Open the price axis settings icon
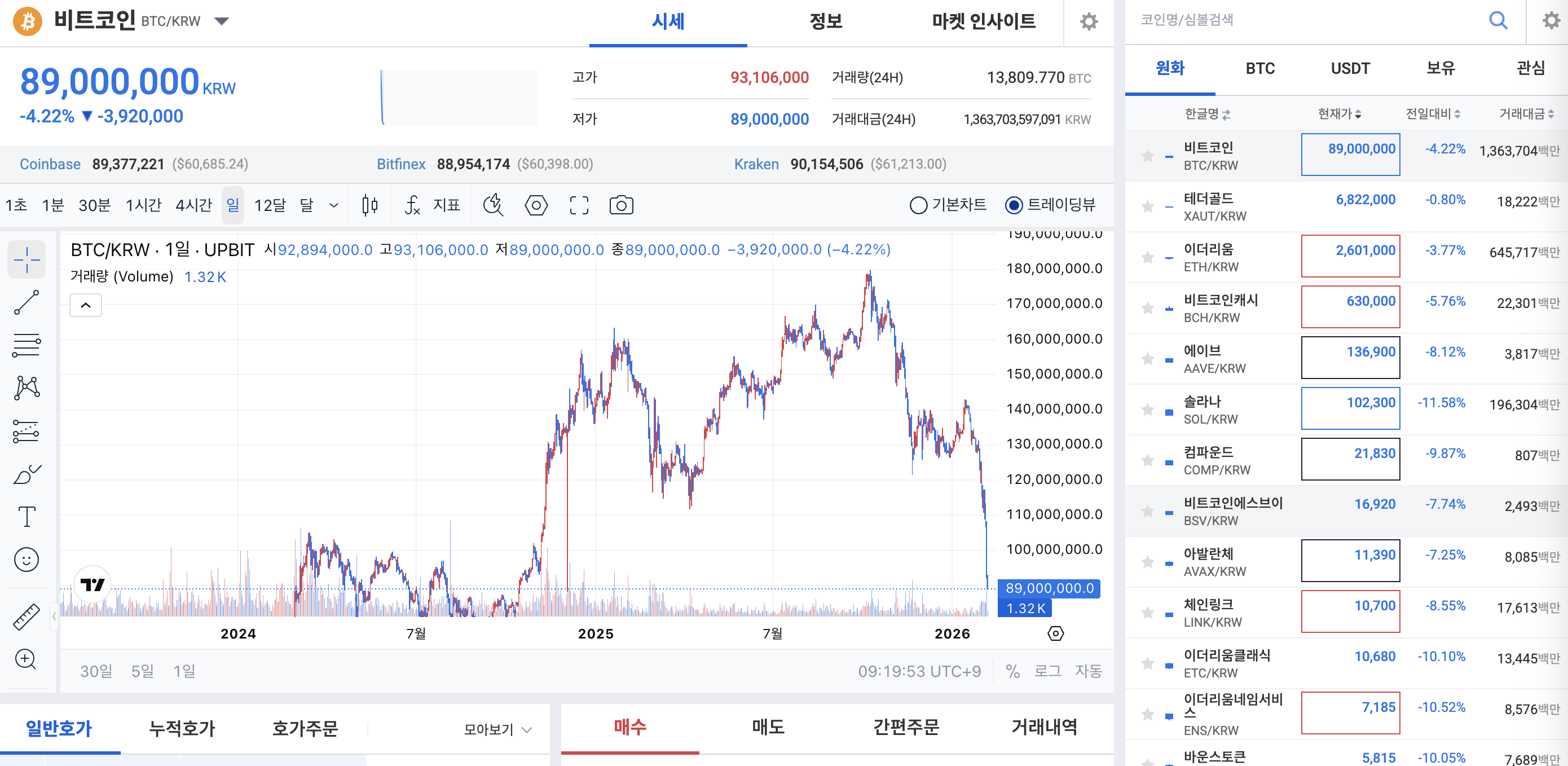Screen dimensions: 1568x766 [1055, 634]
